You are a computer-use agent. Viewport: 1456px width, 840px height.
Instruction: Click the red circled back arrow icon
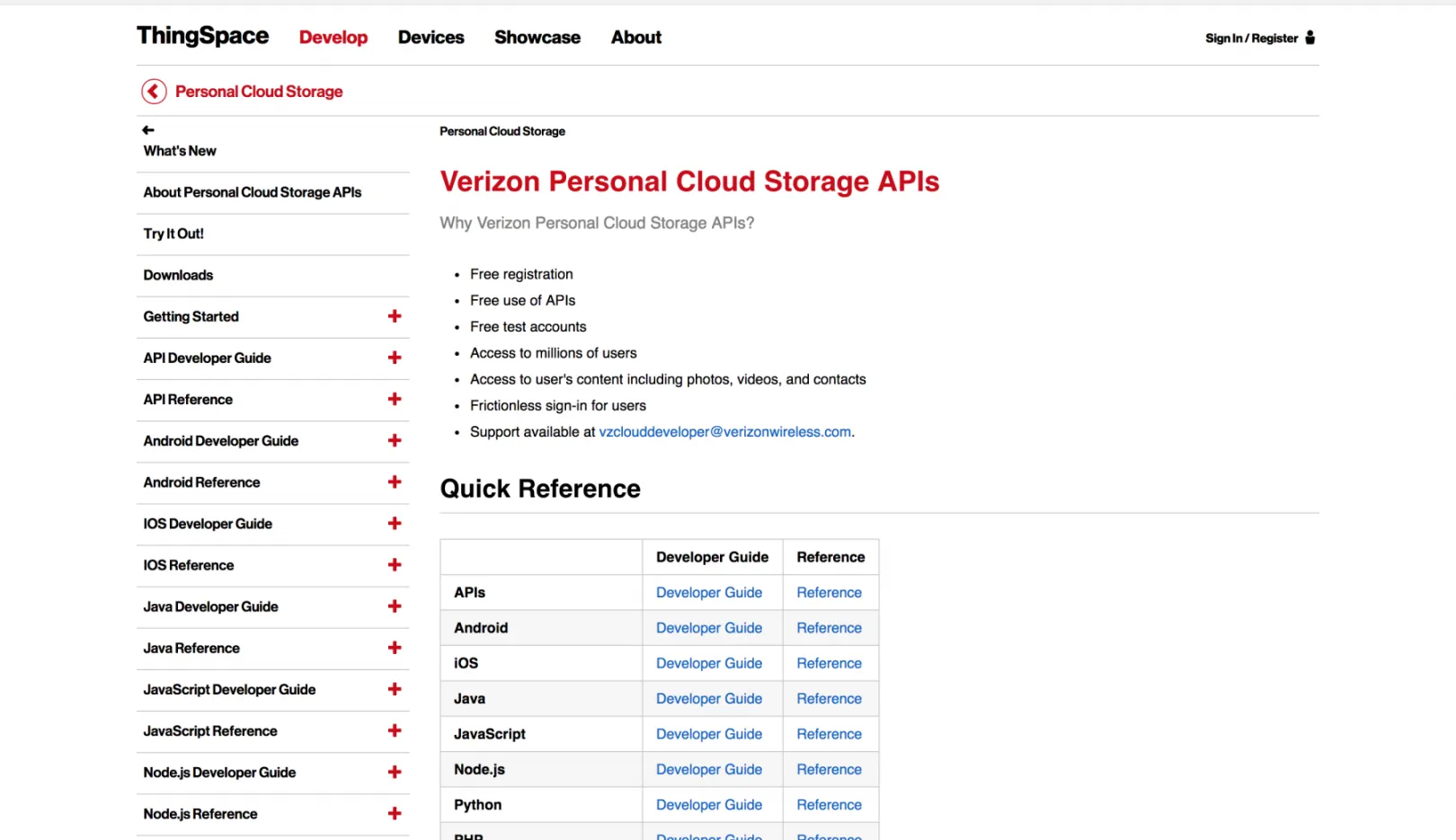(x=154, y=92)
